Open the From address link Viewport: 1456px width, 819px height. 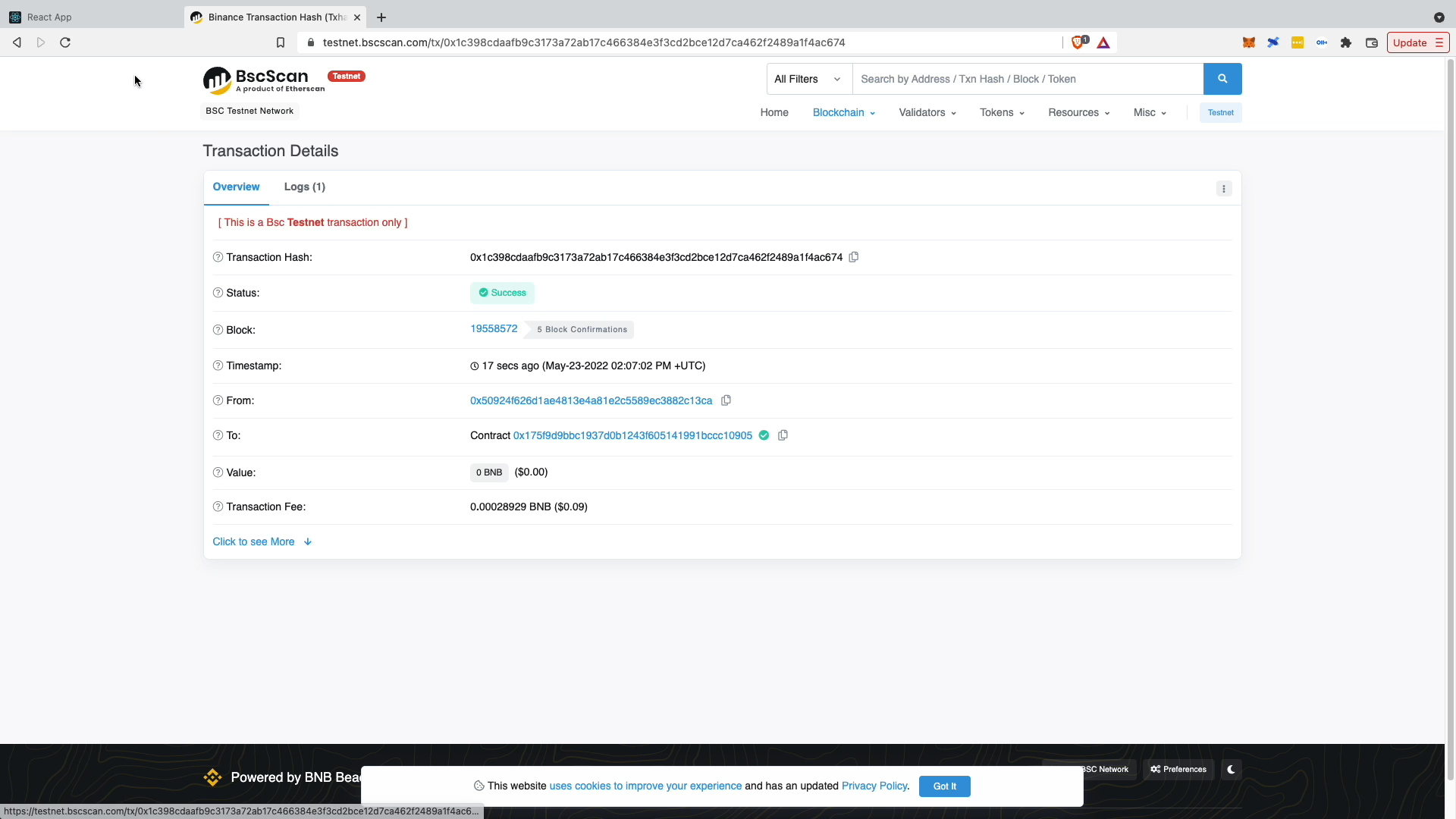coord(591,400)
